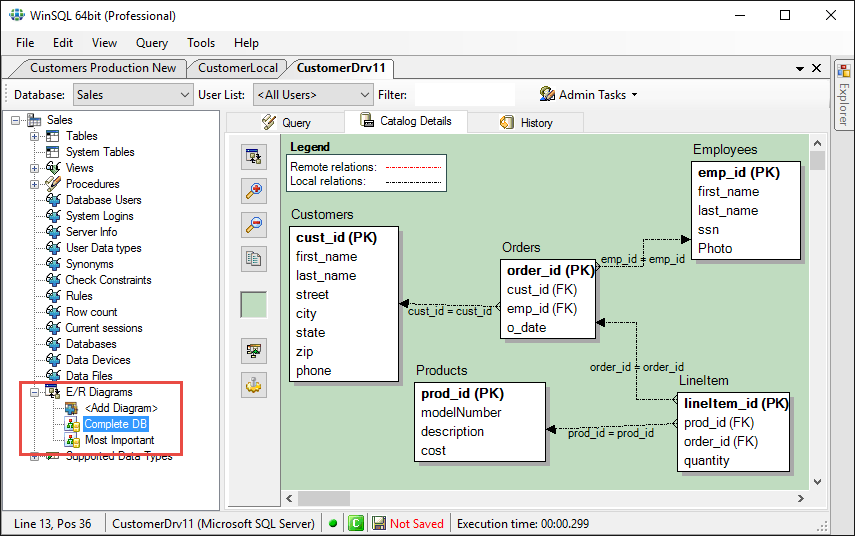The image size is (855, 536).
Task: Click the save disk icon in status bar
Action: (379, 523)
